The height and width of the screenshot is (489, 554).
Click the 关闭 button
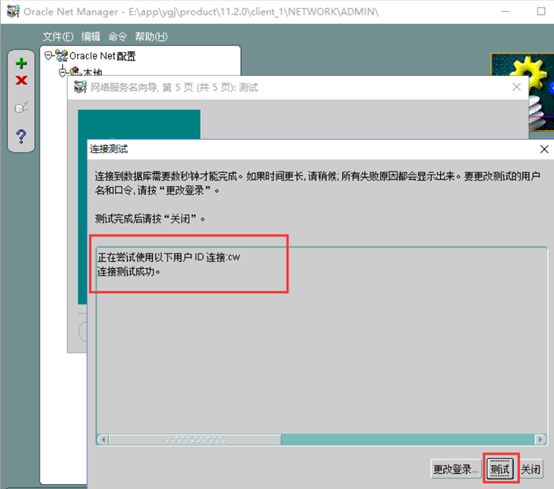coord(531,469)
